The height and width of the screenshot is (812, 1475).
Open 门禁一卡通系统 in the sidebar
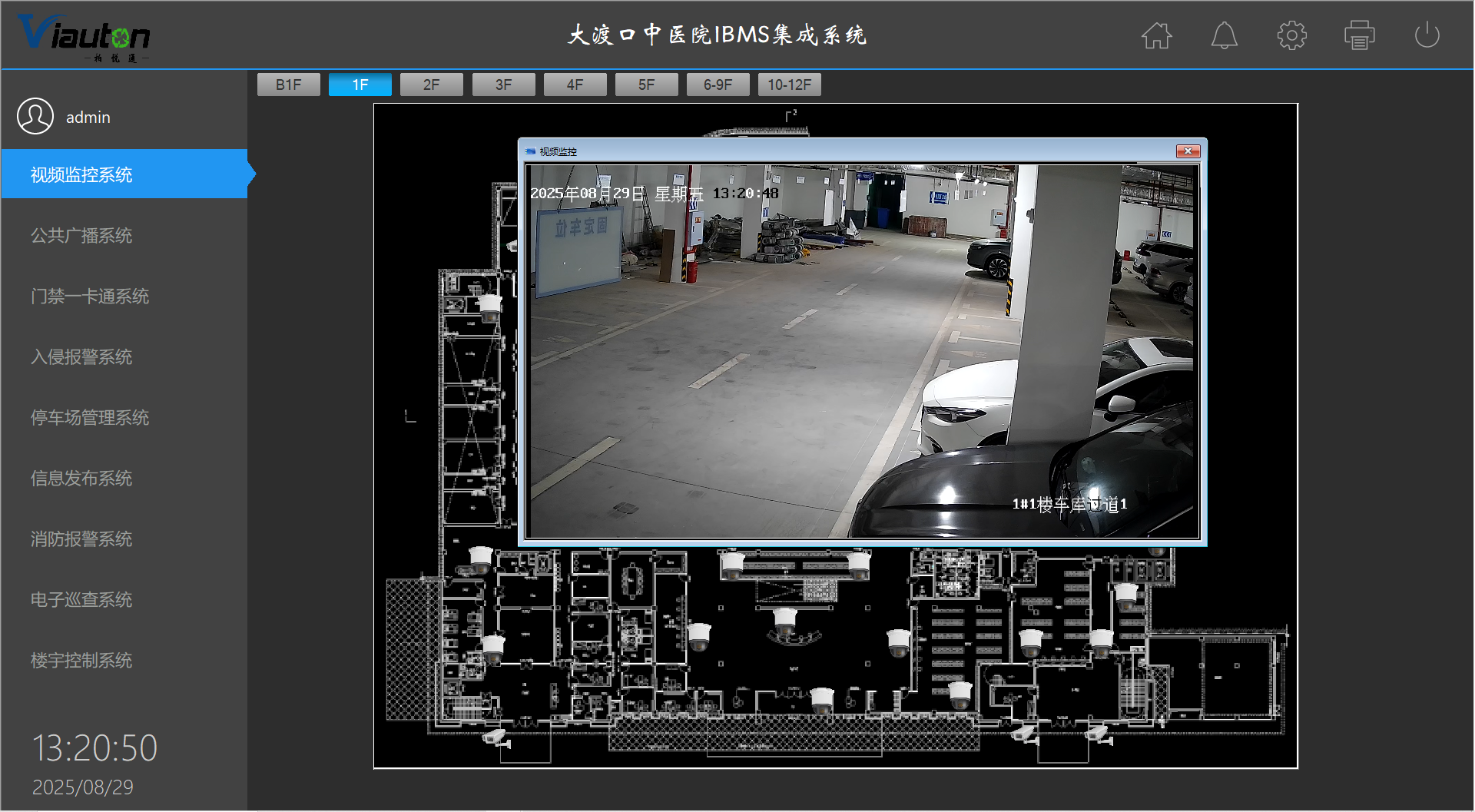[90, 297]
